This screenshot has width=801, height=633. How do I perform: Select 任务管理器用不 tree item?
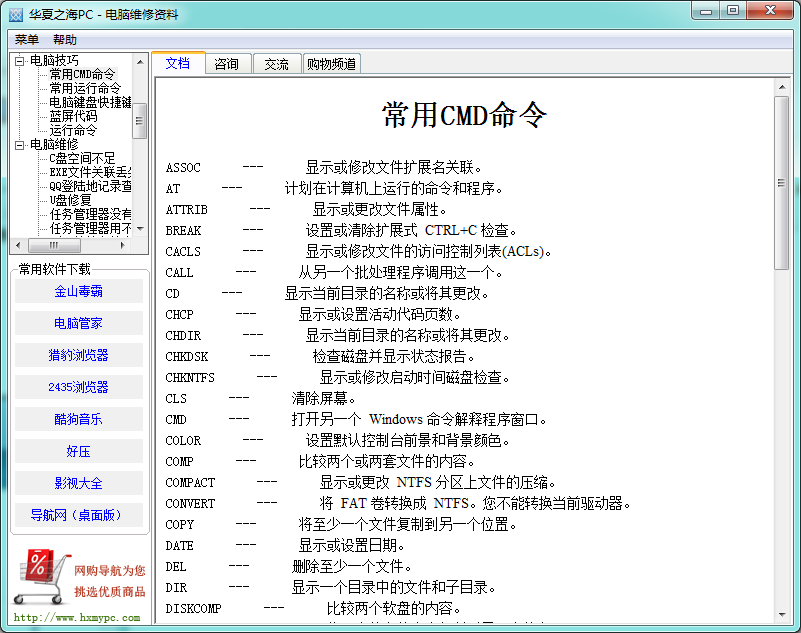[90, 228]
